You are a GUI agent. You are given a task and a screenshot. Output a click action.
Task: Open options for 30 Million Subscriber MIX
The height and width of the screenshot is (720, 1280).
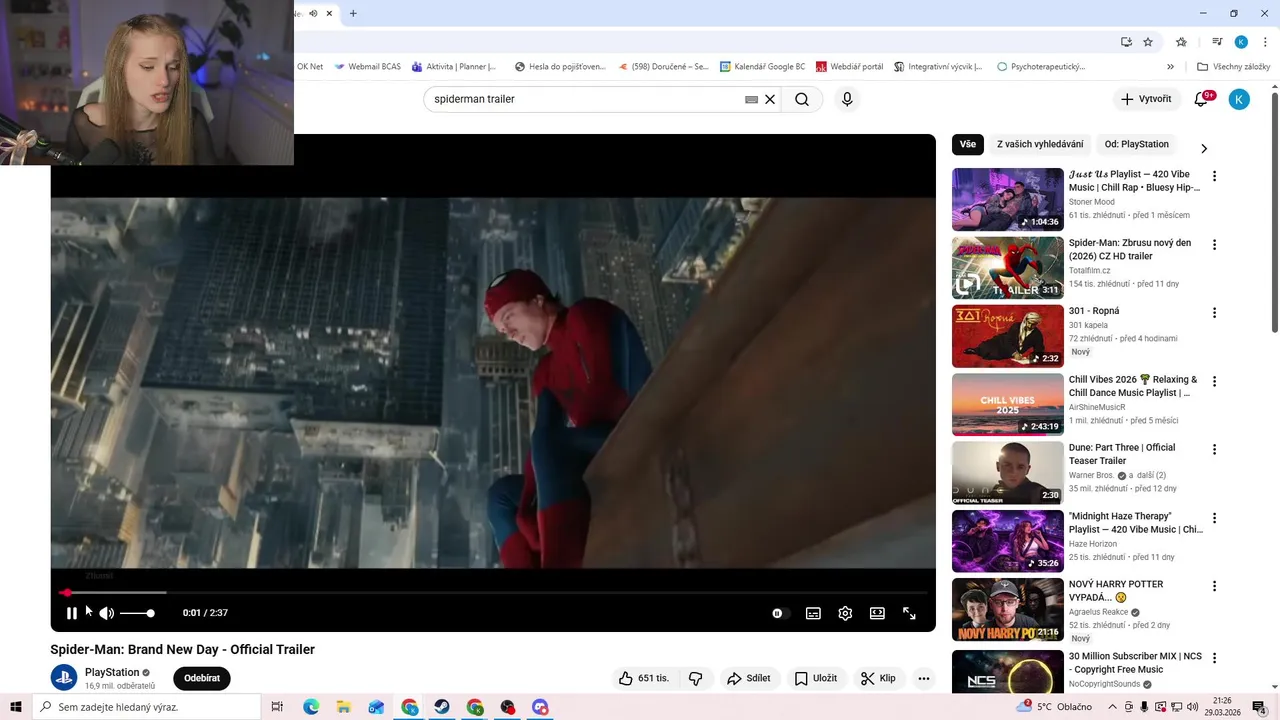[1214, 658]
